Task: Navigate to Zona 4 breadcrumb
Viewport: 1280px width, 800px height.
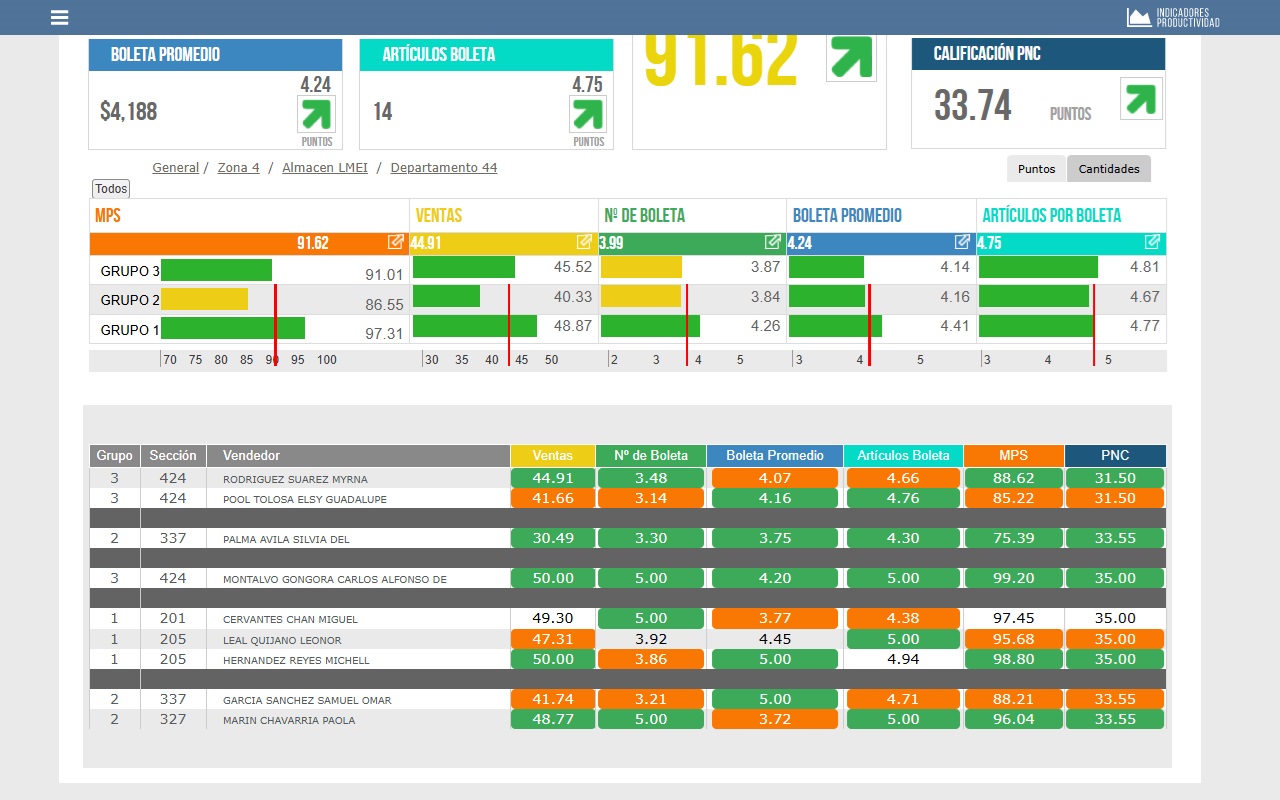Action: point(238,168)
